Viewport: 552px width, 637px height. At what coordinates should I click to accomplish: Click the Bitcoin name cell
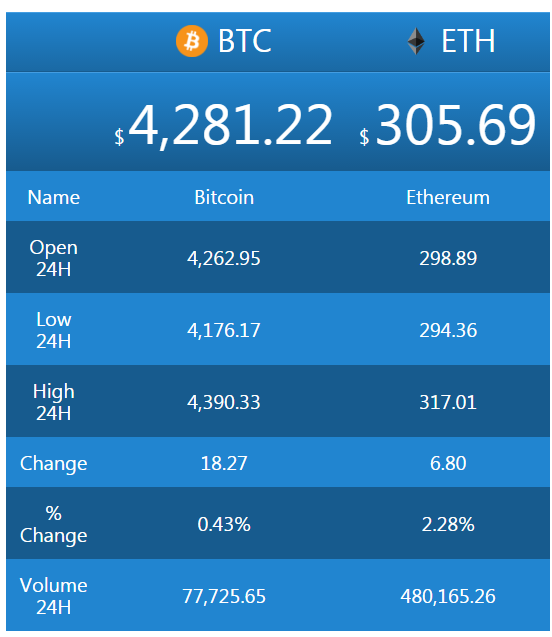[224, 197]
